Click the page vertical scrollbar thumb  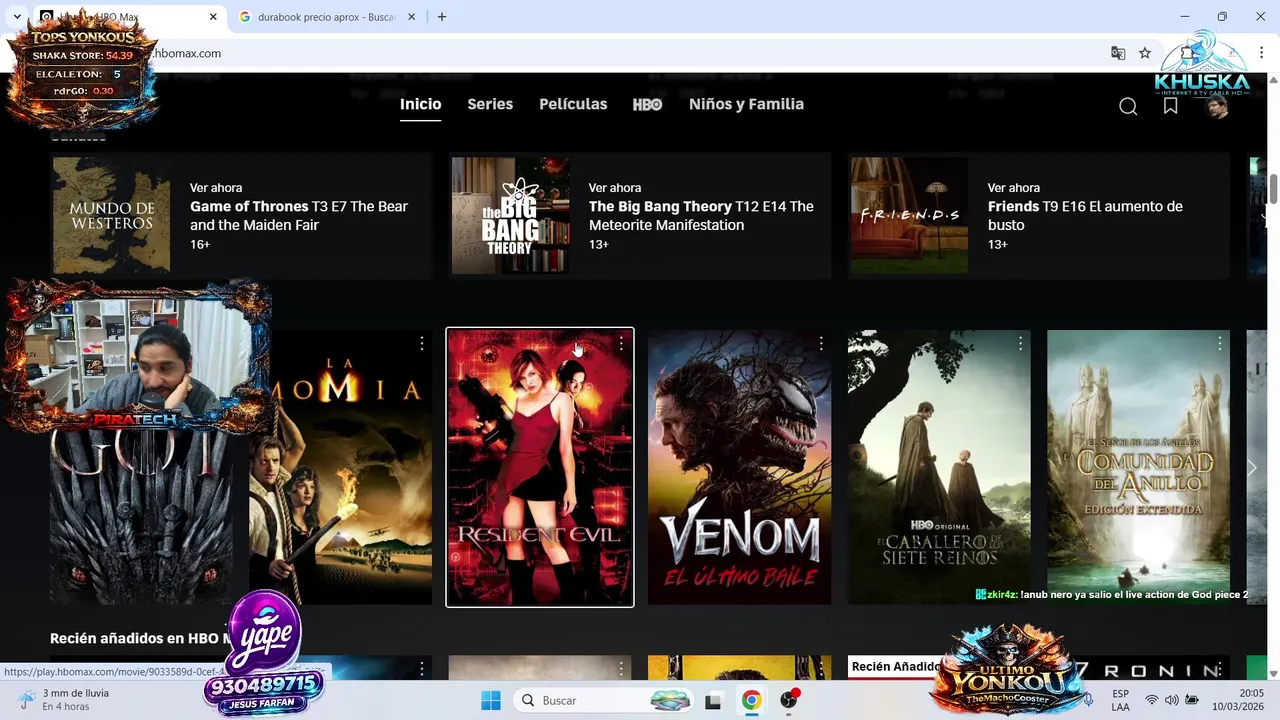click(x=1273, y=188)
